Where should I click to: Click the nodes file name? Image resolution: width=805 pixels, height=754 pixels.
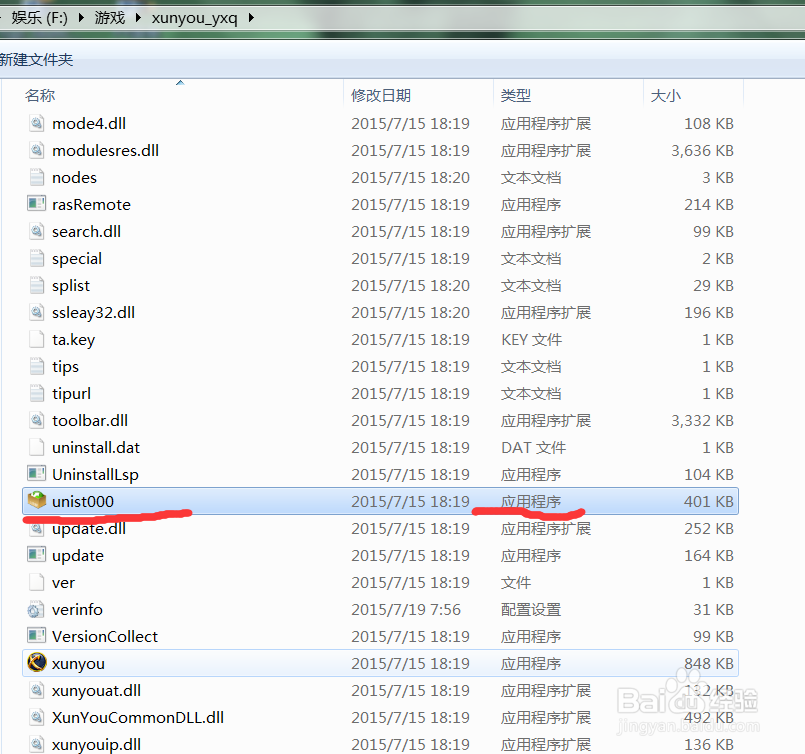click(x=74, y=178)
